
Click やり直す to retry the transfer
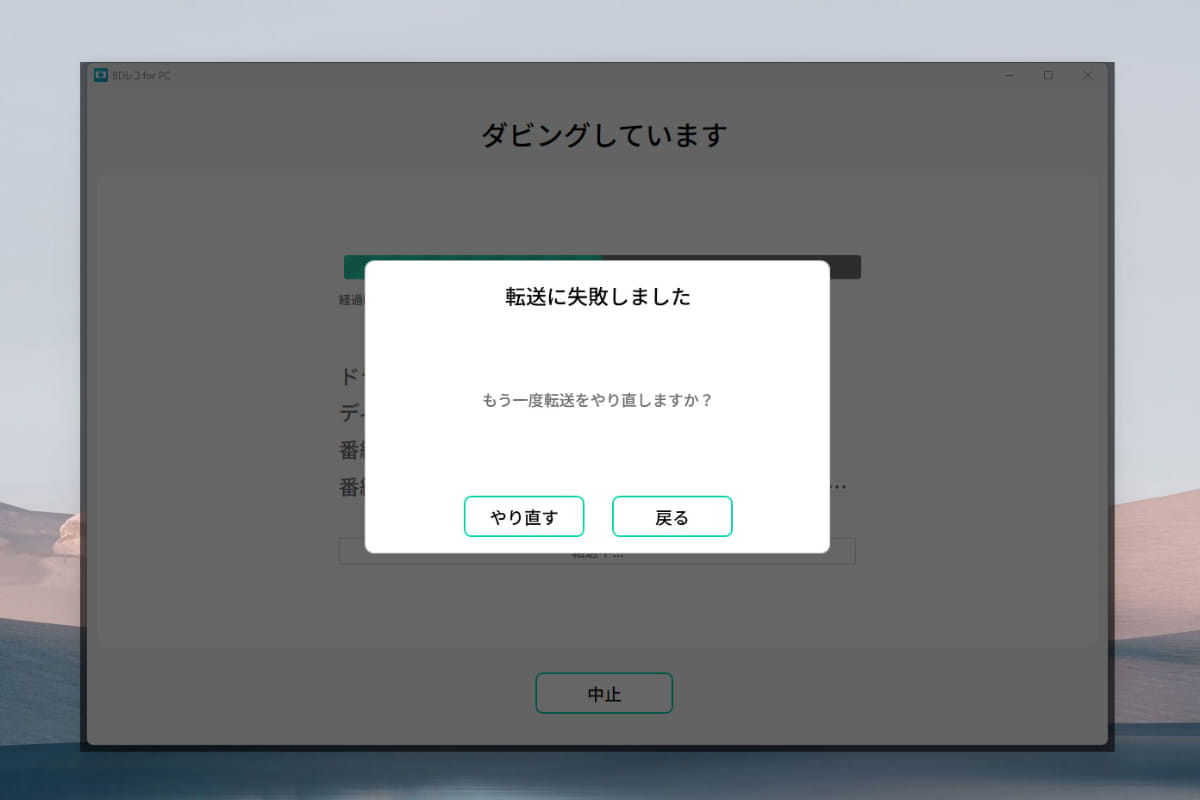click(x=524, y=516)
